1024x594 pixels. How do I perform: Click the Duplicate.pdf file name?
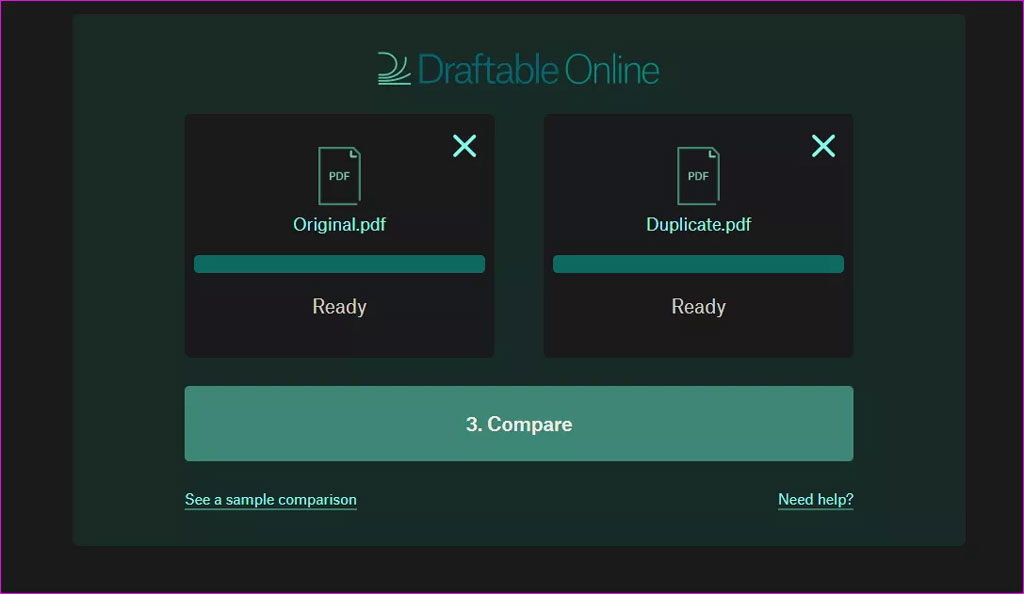point(699,225)
